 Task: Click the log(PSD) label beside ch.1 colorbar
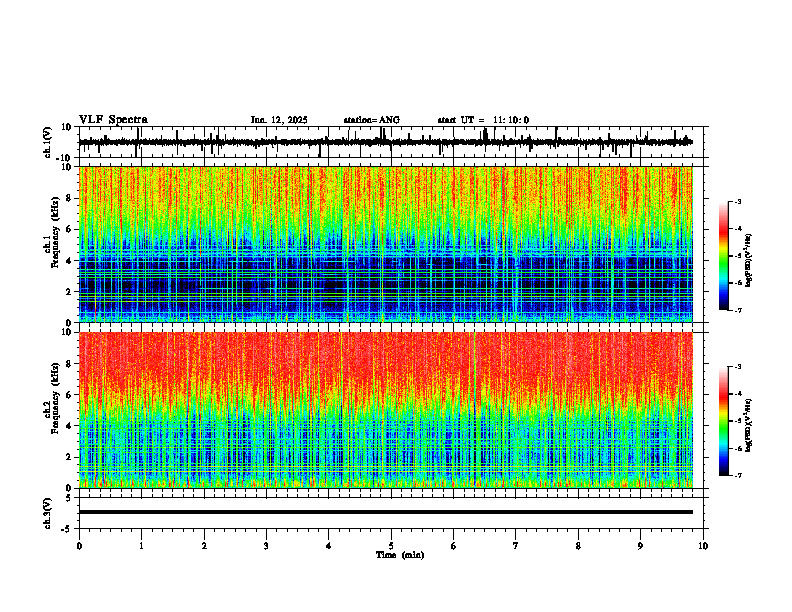(x=749, y=261)
